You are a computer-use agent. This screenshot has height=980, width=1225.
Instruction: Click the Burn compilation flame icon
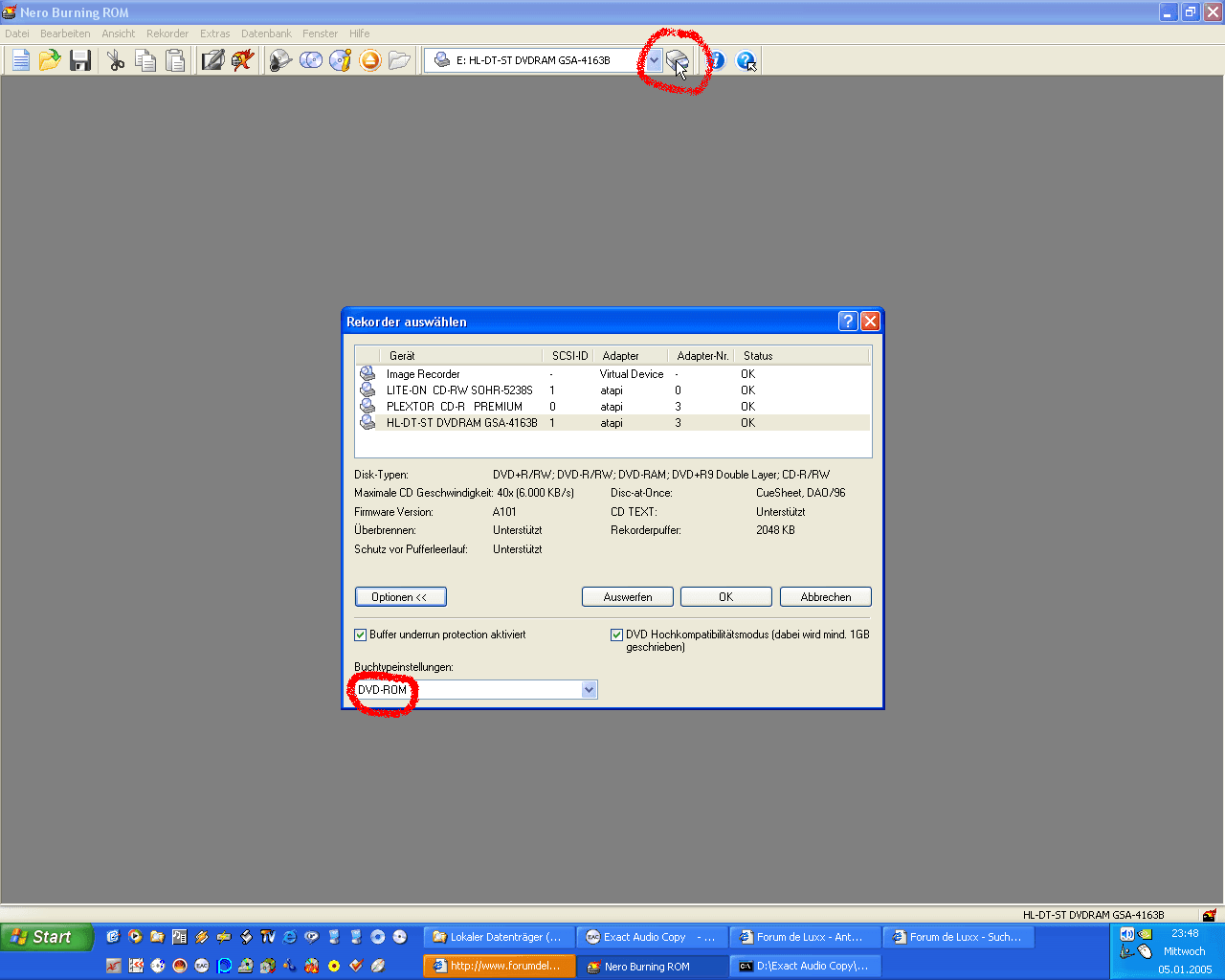[x=243, y=60]
